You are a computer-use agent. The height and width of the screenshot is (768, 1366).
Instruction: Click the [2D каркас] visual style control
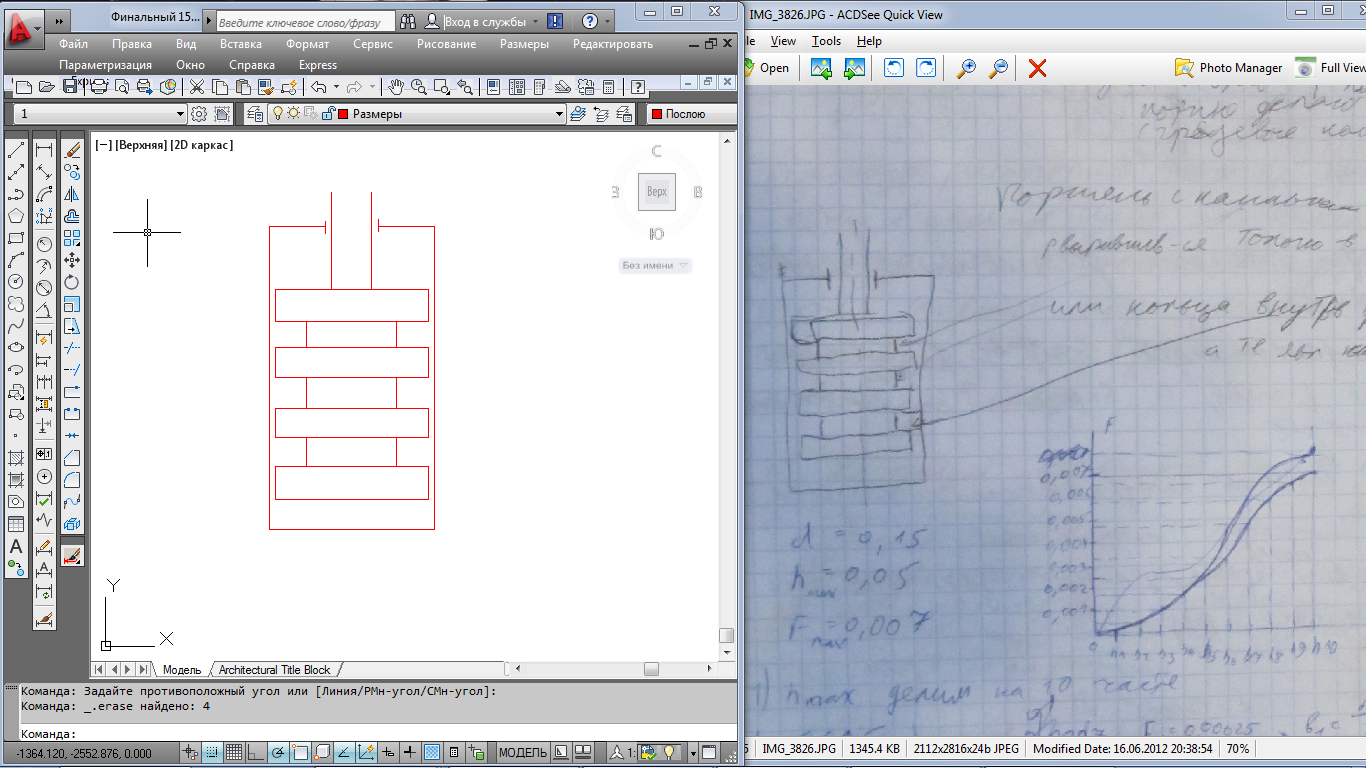pyautogui.click(x=202, y=145)
